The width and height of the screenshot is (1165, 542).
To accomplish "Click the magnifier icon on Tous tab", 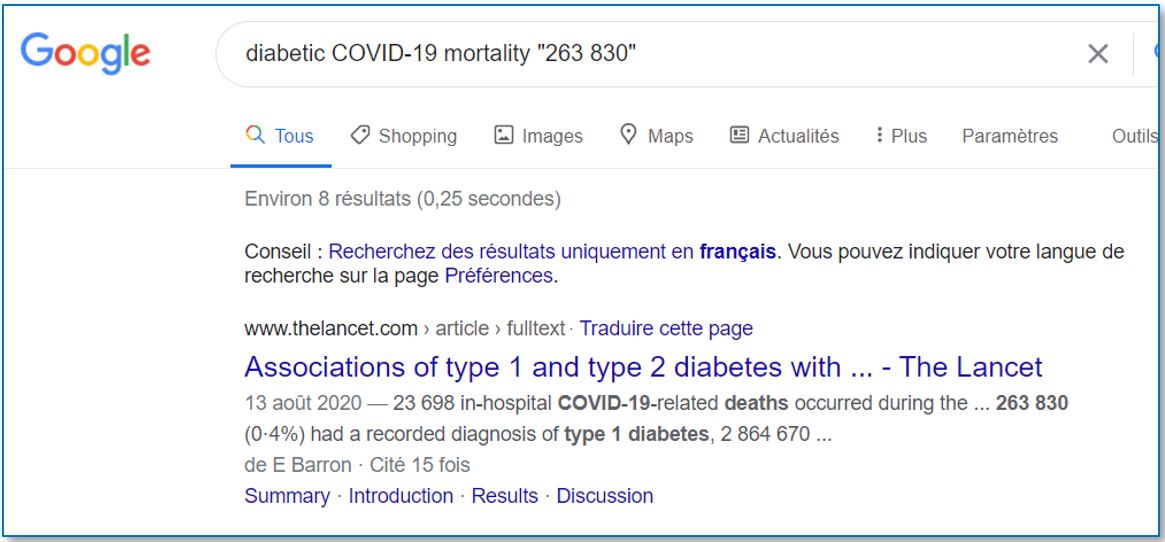I will coord(255,135).
